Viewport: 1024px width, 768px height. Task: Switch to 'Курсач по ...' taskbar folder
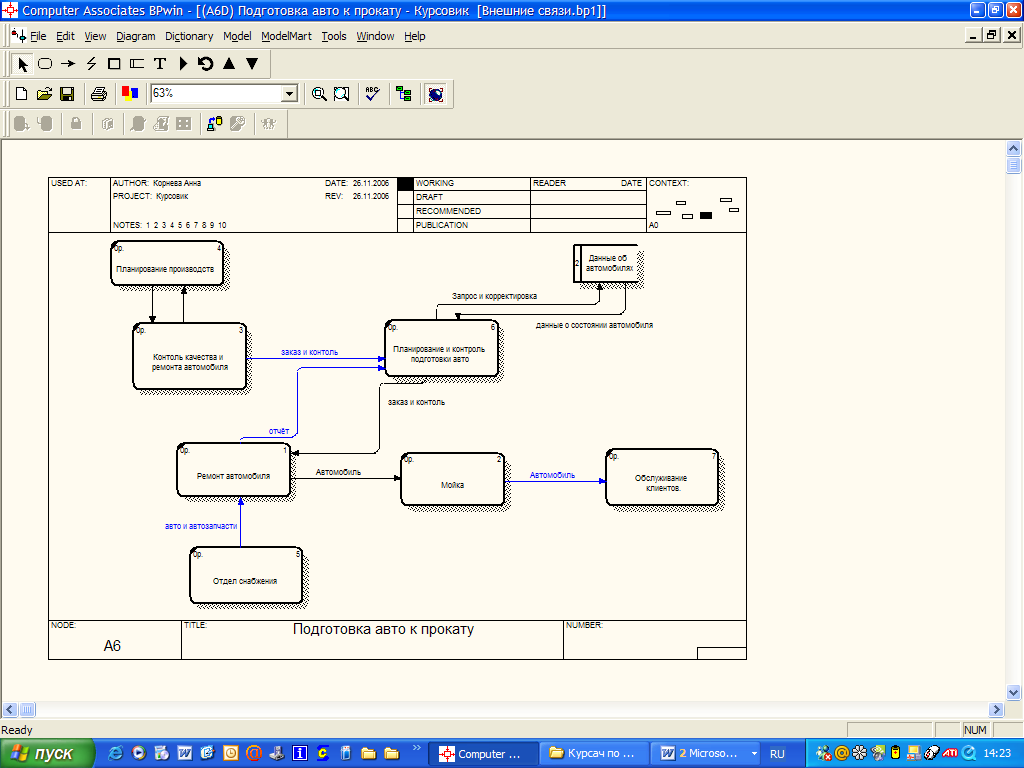593,754
